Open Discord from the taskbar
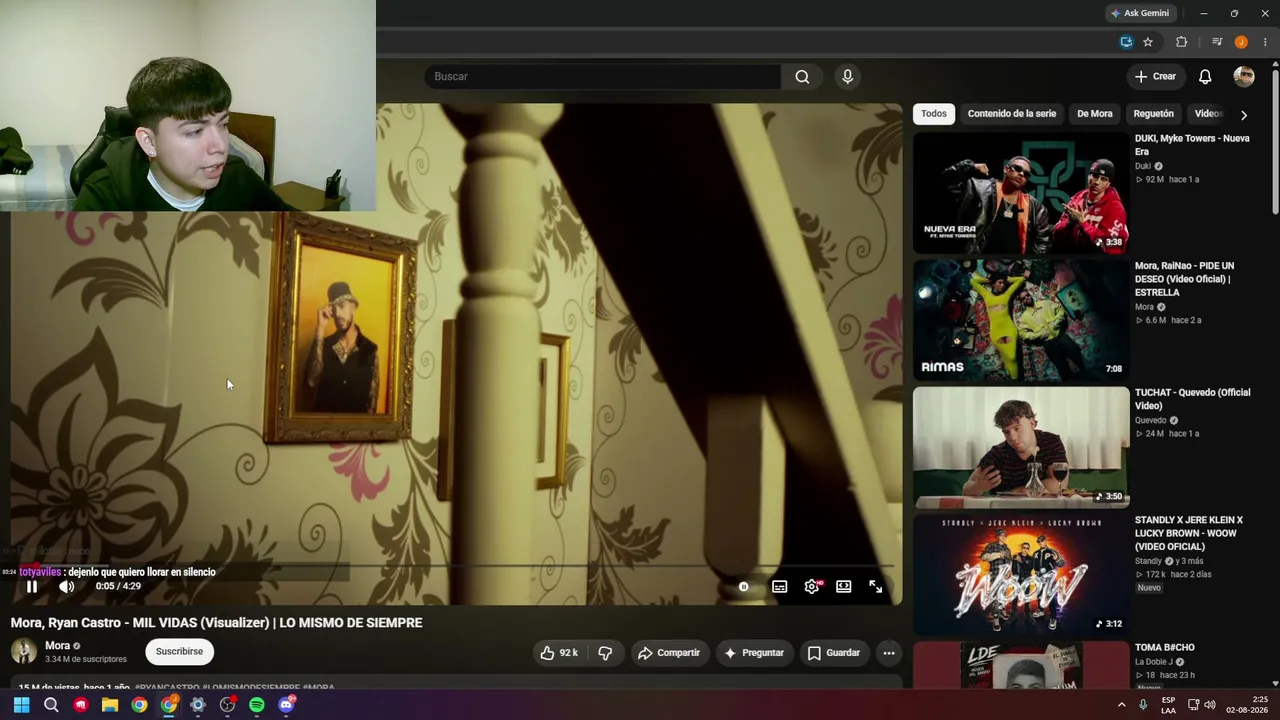Image resolution: width=1280 pixels, height=720 pixels. coord(286,705)
